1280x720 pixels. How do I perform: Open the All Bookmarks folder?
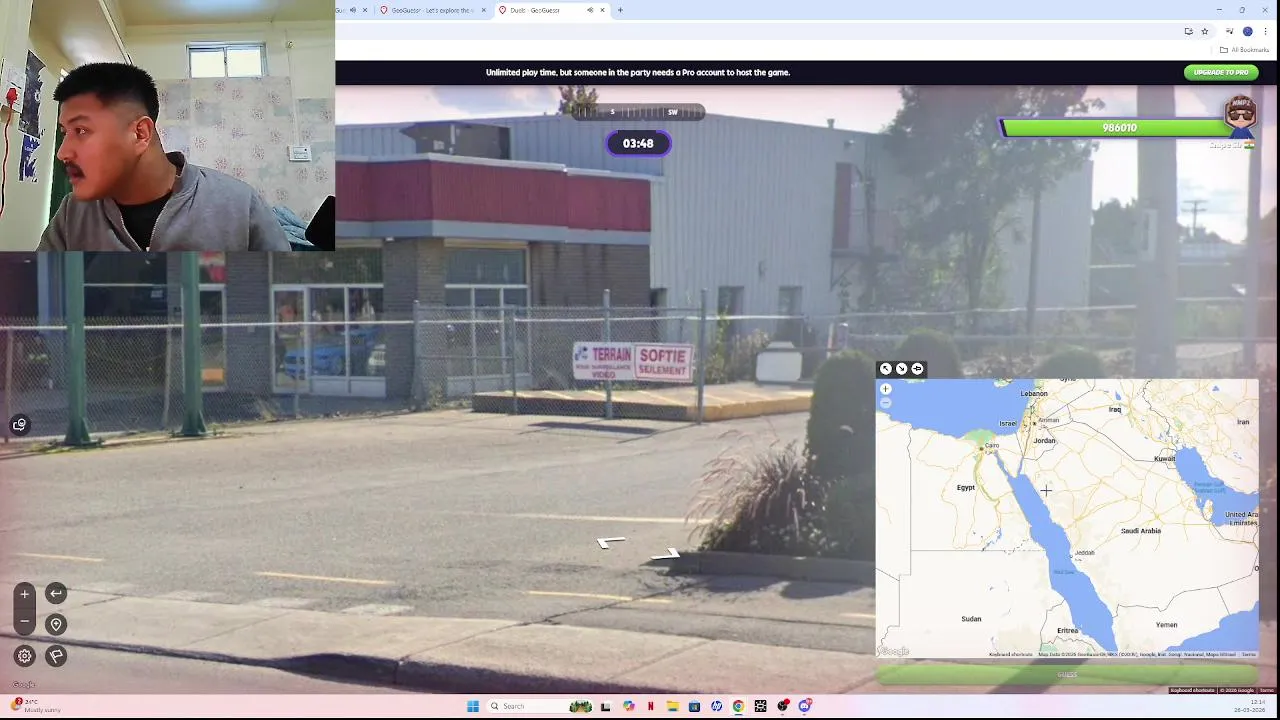(x=1244, y=50)
